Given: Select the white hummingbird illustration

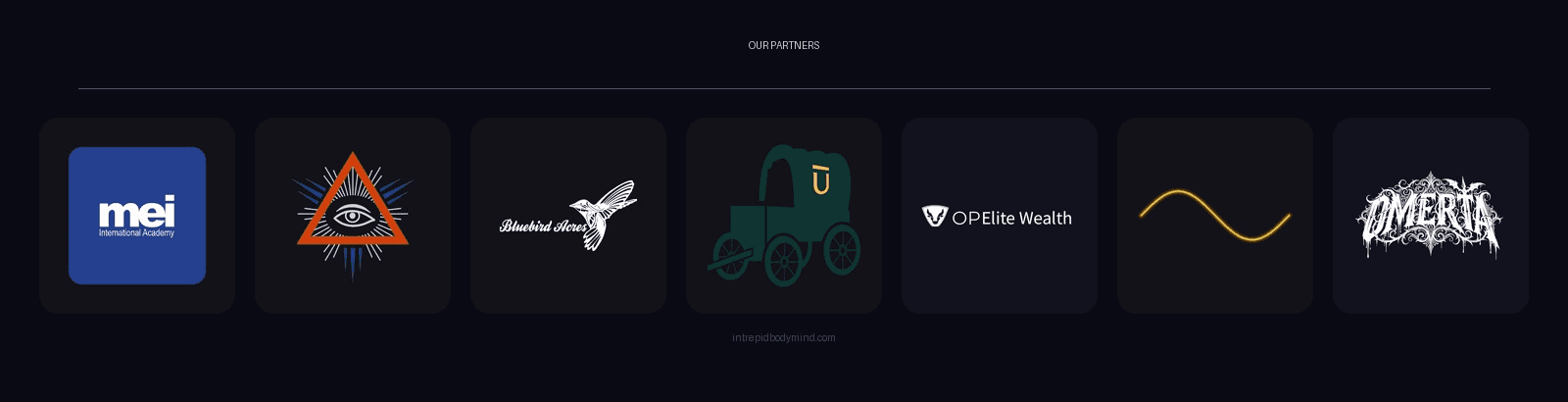Looking at the screenshot, I should (605, 216).
